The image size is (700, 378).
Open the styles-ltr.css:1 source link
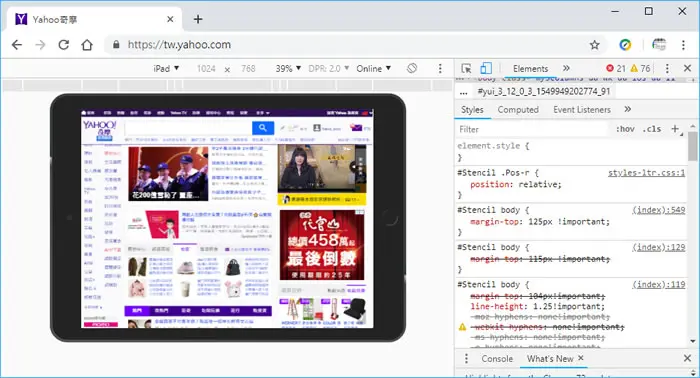(x=646, y=173)
